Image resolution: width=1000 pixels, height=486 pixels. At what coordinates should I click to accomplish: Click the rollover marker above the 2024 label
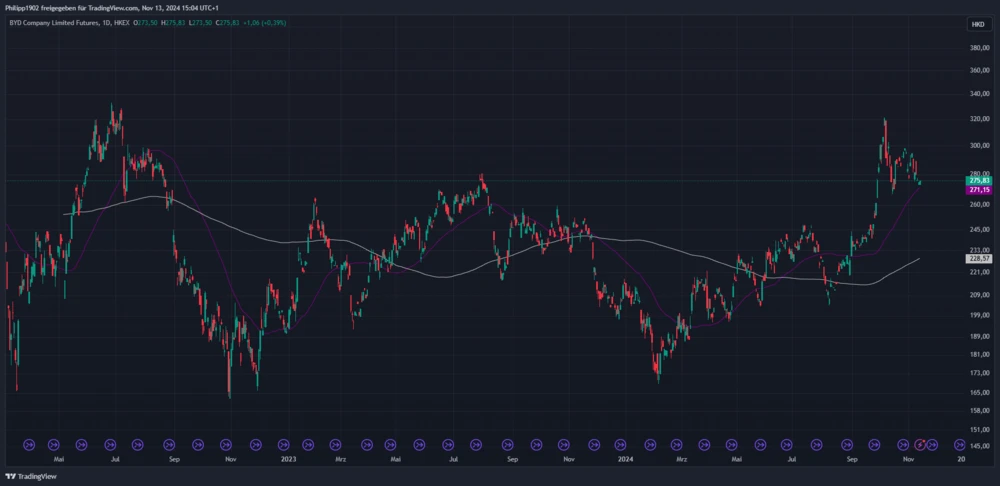coord(622,443)
